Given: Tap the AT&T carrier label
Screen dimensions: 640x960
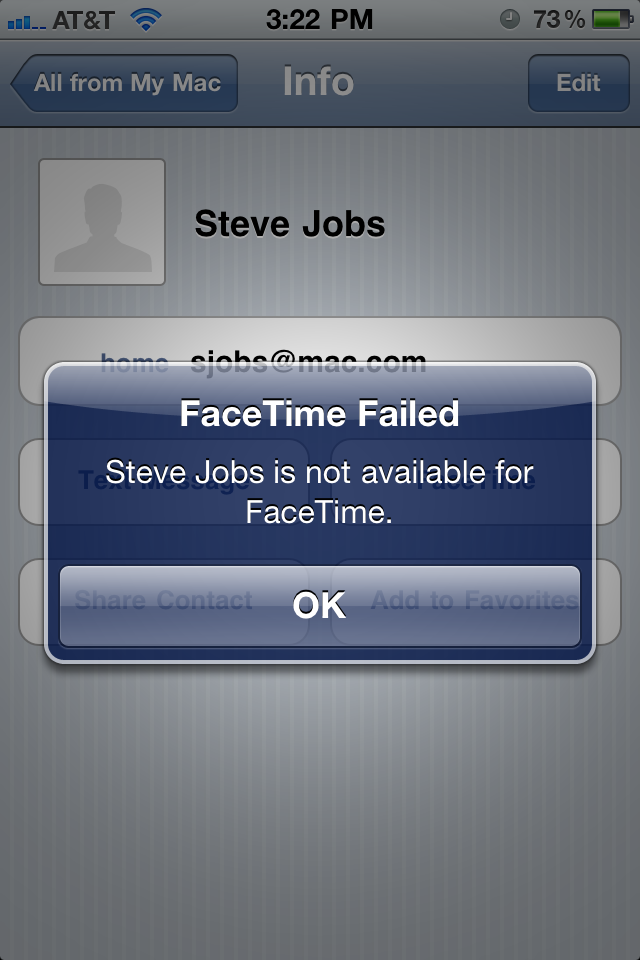Looking at the screenshot, I should pos(83,20).
